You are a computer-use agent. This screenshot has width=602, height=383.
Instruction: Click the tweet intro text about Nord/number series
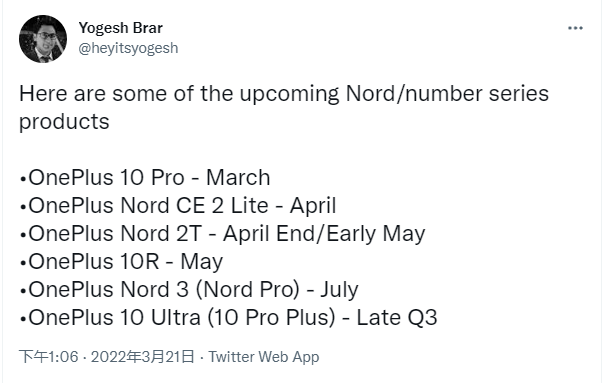(x=284, y=107)
